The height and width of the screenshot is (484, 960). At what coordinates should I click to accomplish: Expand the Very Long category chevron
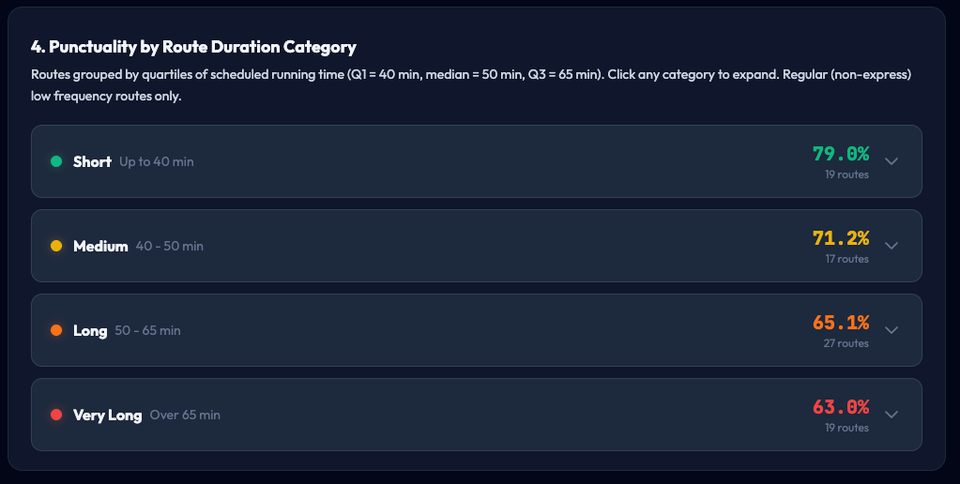(x=892, y=414)
